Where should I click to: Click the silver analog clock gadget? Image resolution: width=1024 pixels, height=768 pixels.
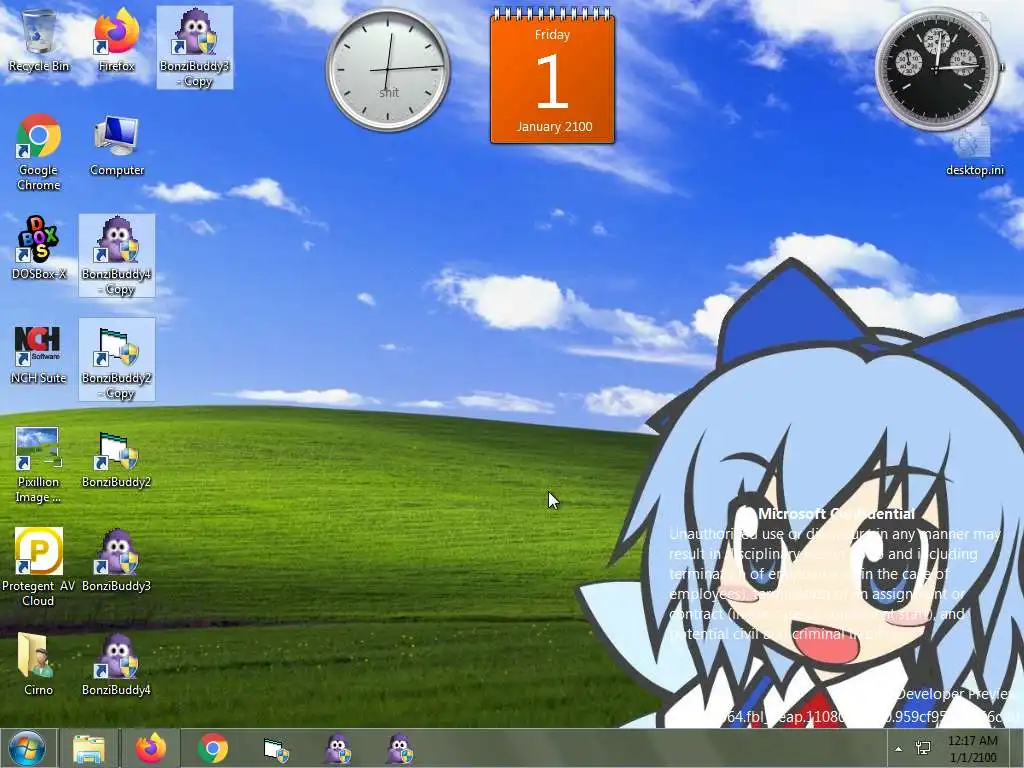tap(389, 69)
